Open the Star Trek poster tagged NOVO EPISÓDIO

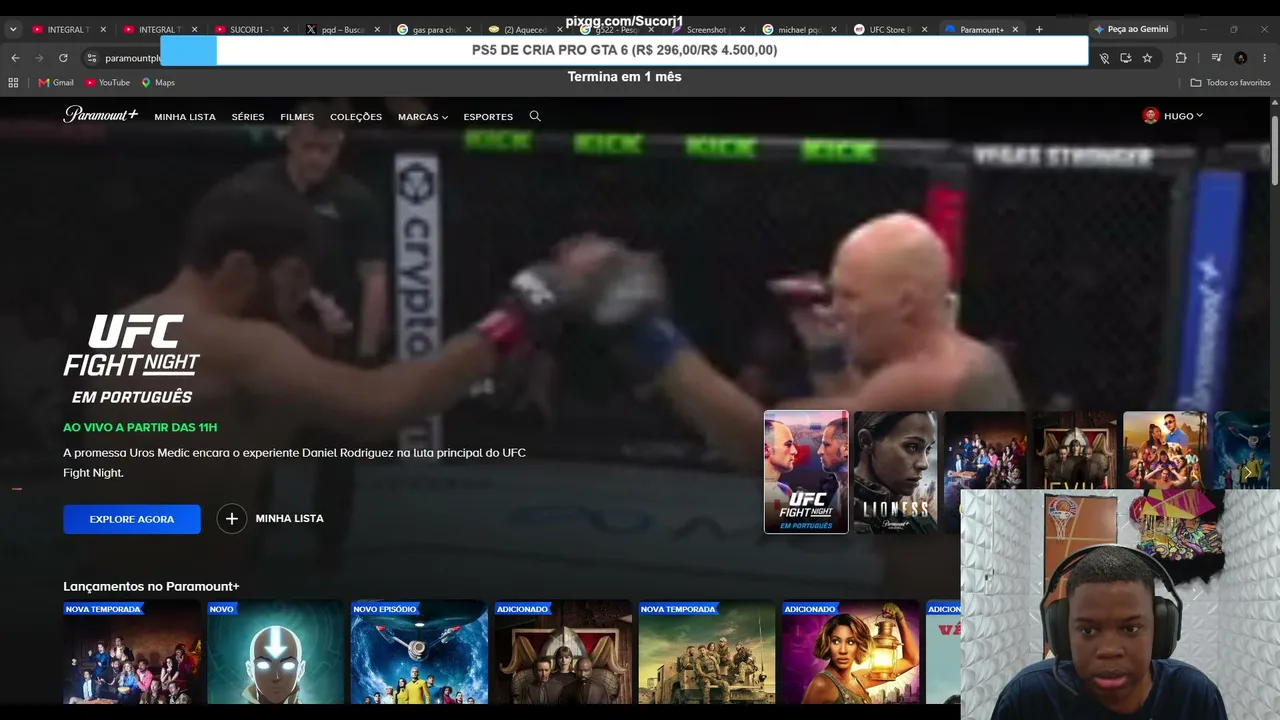click(x=419, y=652)
